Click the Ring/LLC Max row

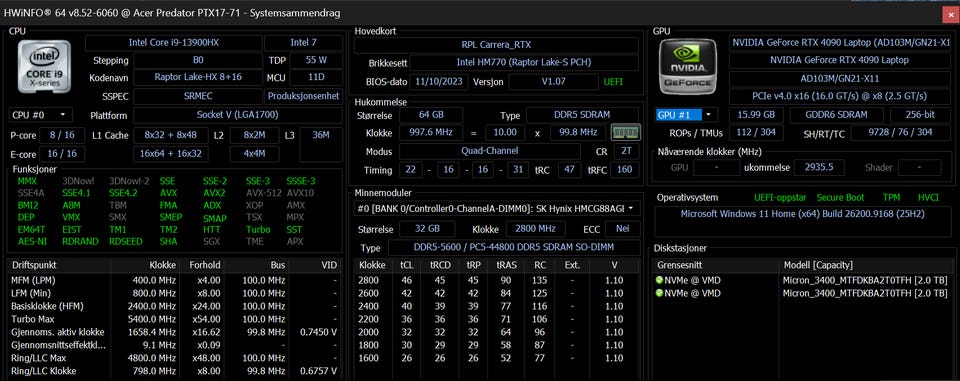pos(174,358)
